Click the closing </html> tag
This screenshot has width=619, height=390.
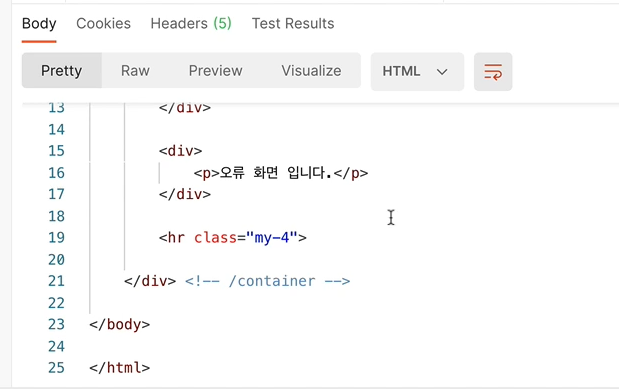(x=120, y=368)
